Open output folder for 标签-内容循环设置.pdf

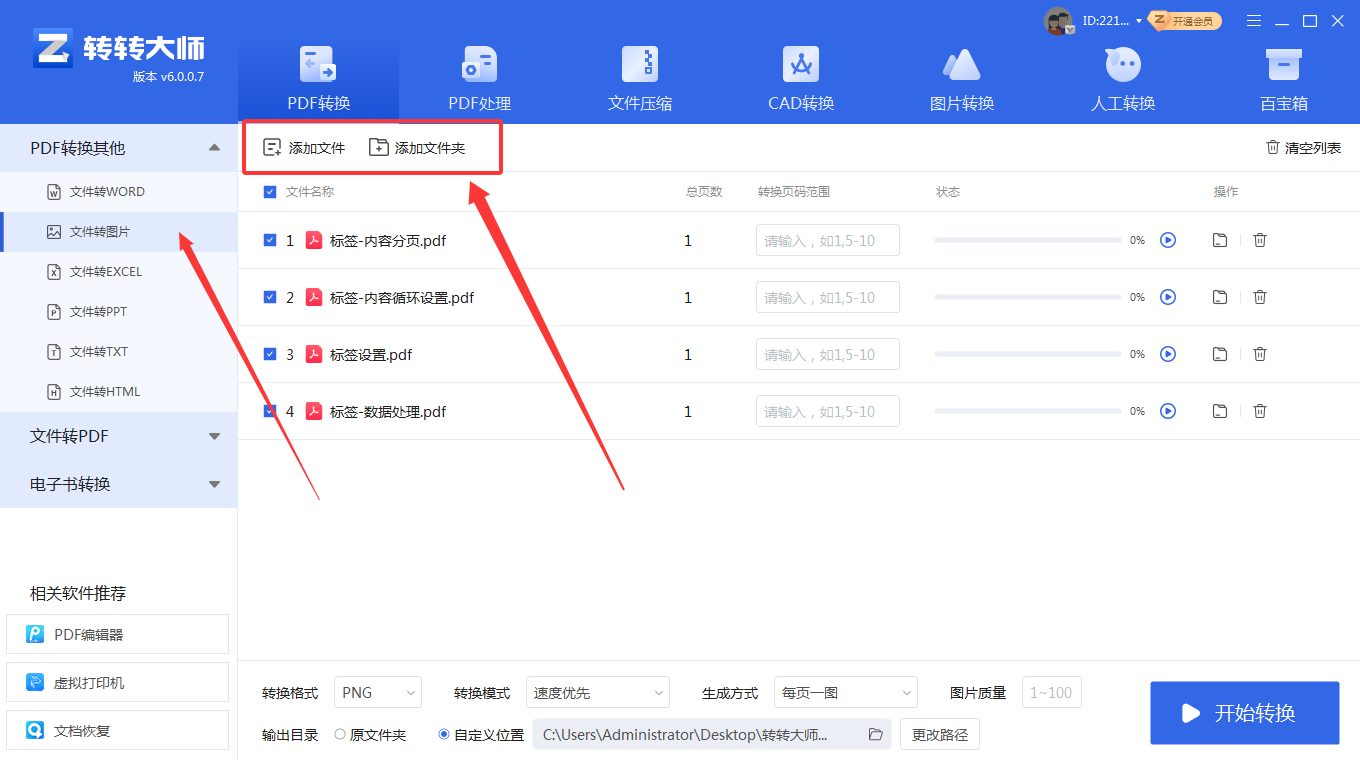coord(1220,297)
